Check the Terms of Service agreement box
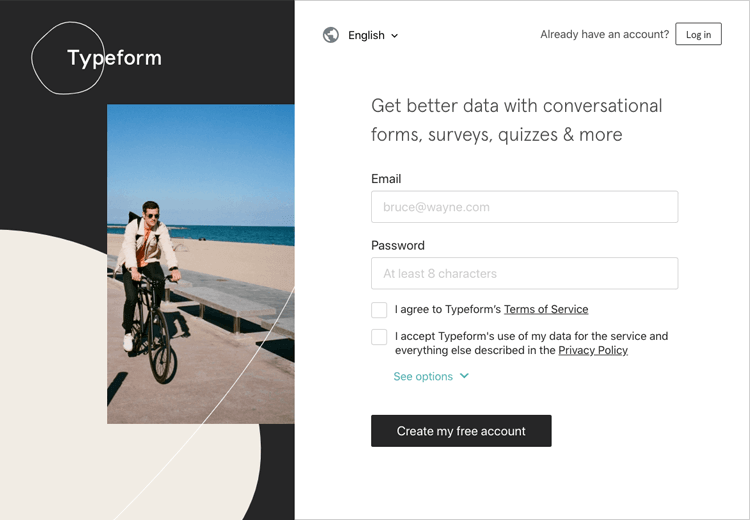Image resolution: width=750 pixels, height=520 pixels. coord(379,310)
